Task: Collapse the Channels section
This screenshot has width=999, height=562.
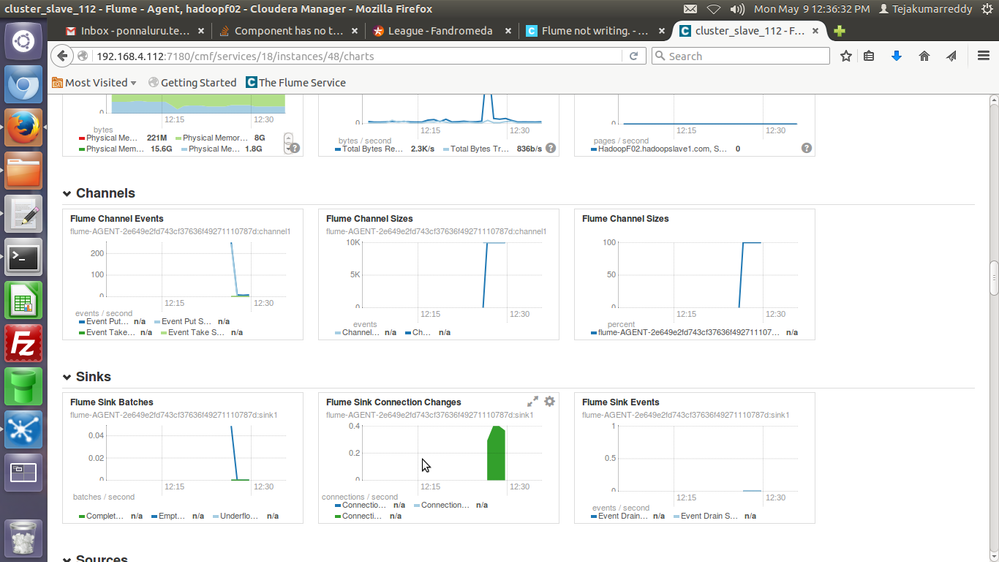Action: [67, 193]
